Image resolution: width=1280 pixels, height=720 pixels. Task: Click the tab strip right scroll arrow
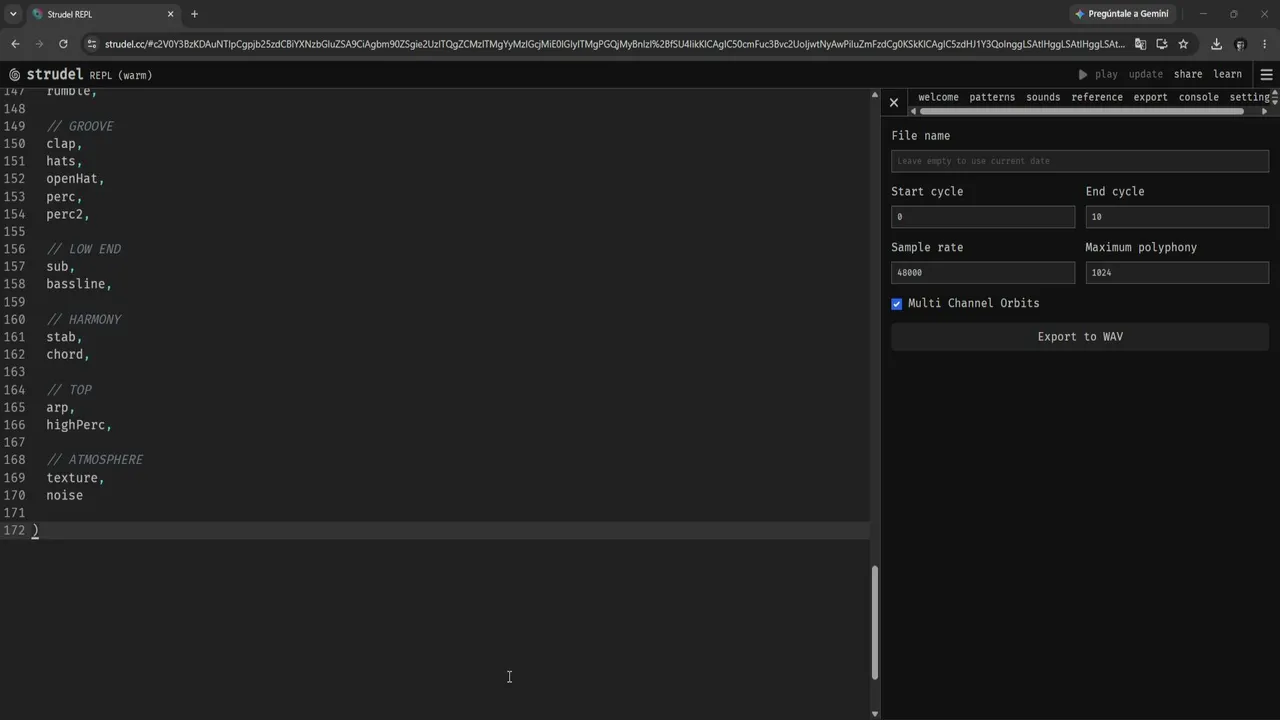coord(1265,111)
